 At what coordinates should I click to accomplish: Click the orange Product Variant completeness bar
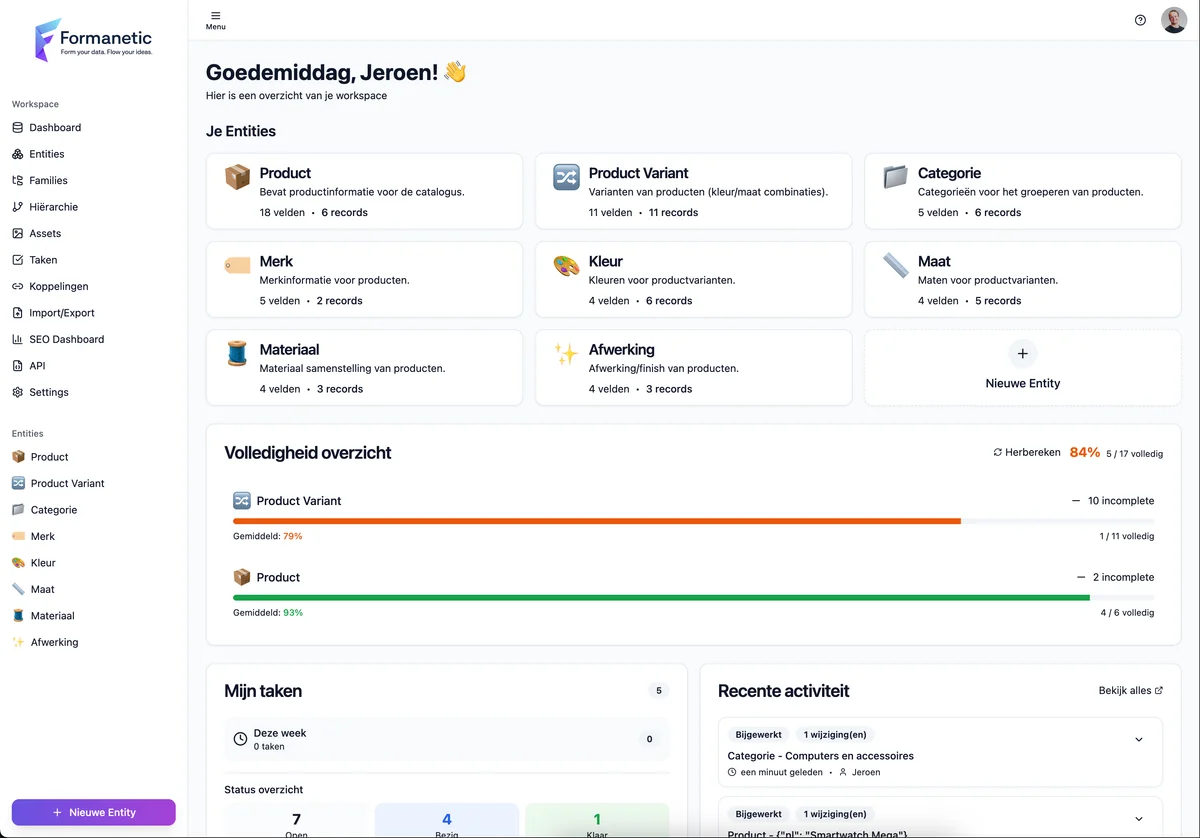596,520
